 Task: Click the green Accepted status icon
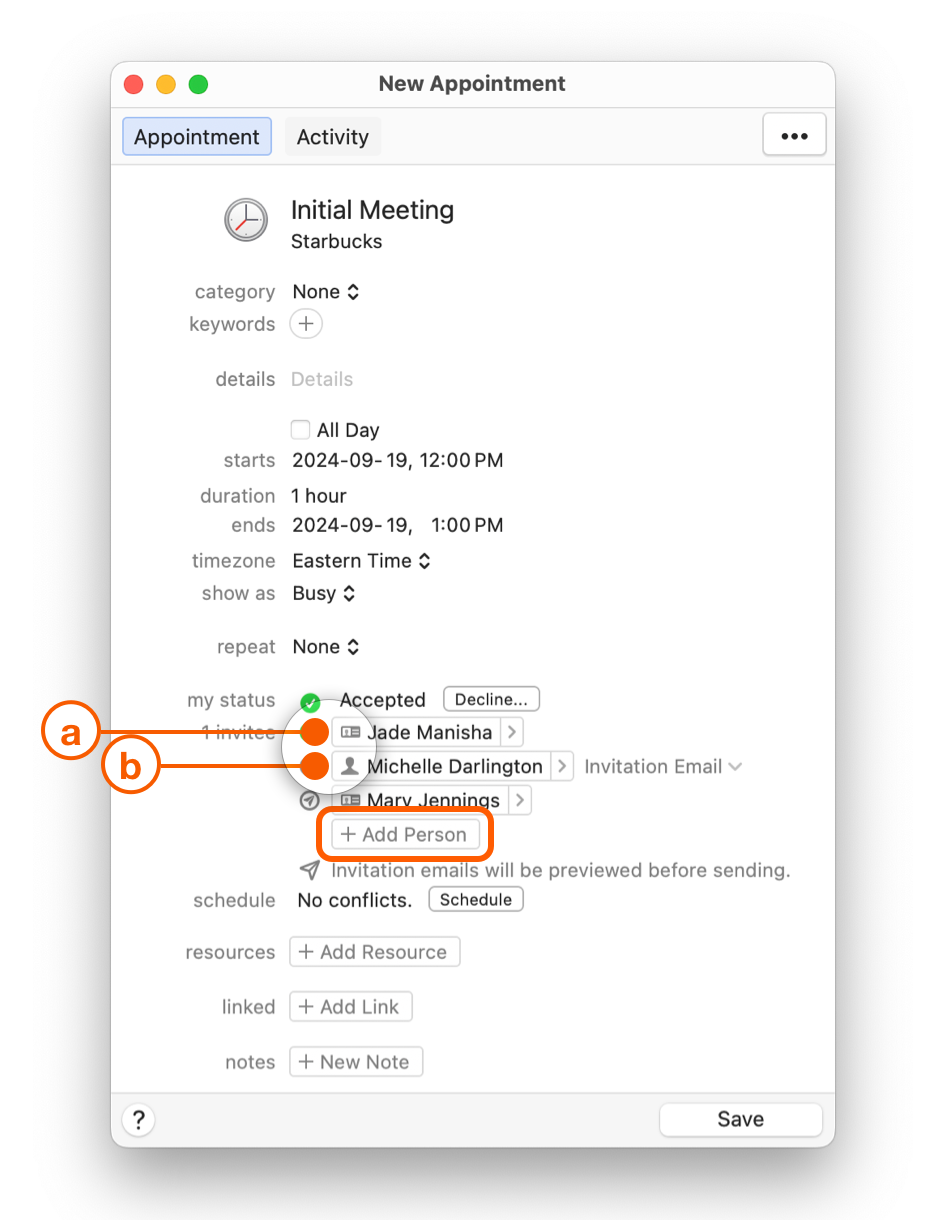coord(310,702)
